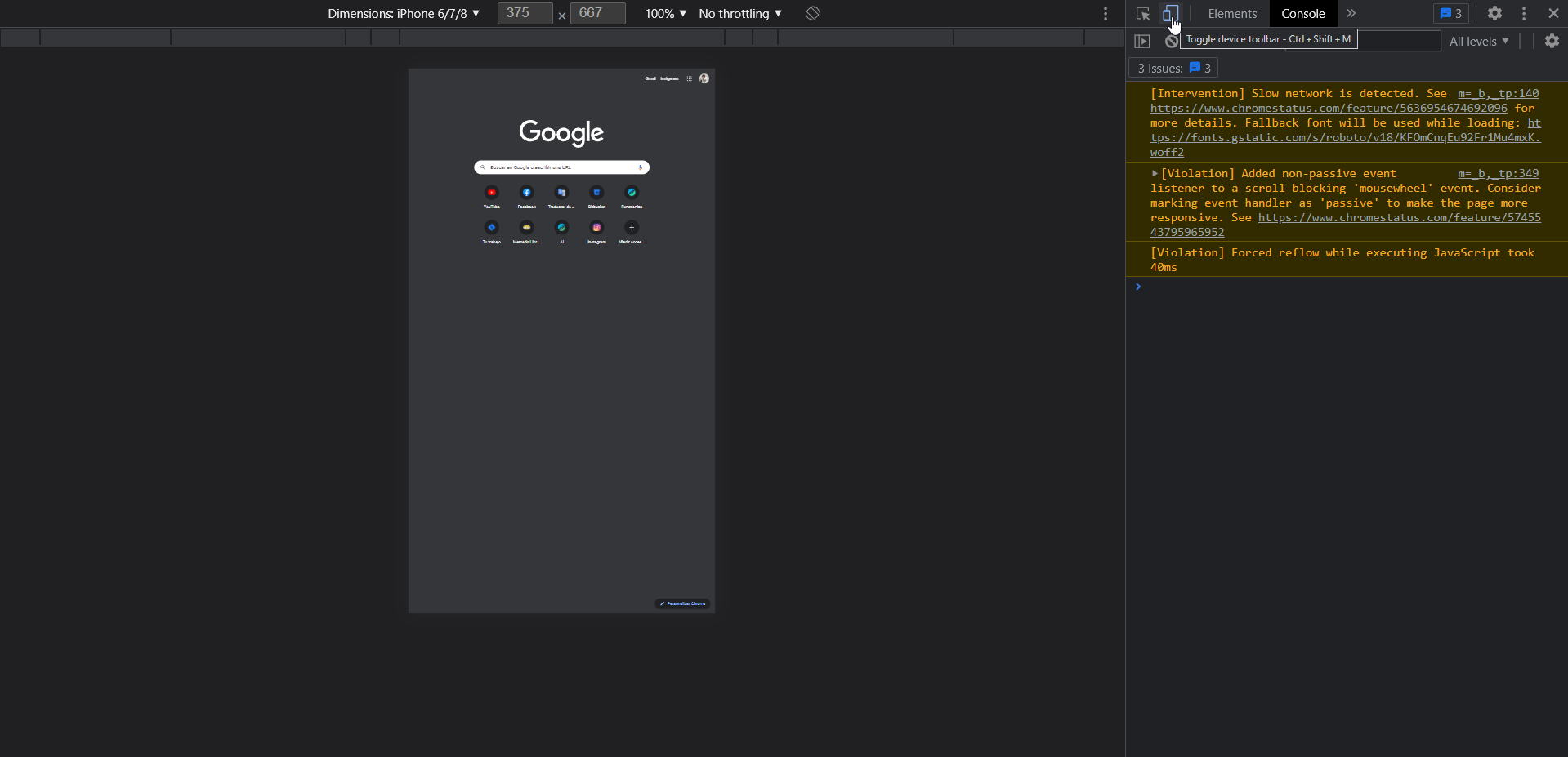Show the console sidebar
Image resolution: width=1568 pixels, height=757 pixels.
[x=1142, y=41]
